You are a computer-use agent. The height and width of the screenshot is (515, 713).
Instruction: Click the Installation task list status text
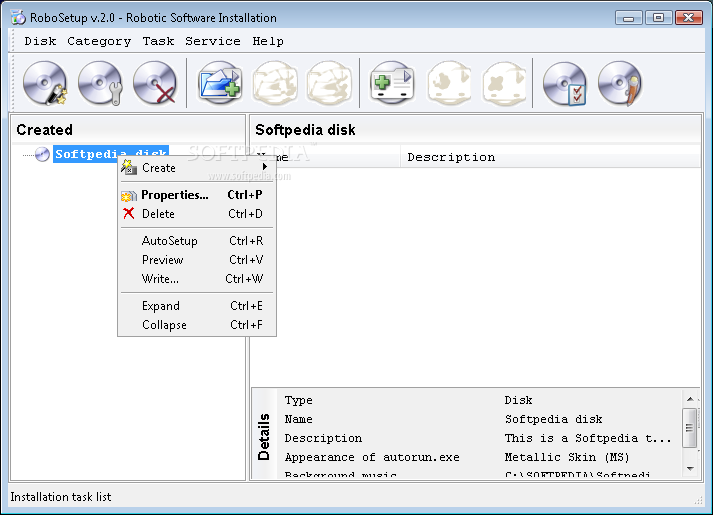click(60, 497)
